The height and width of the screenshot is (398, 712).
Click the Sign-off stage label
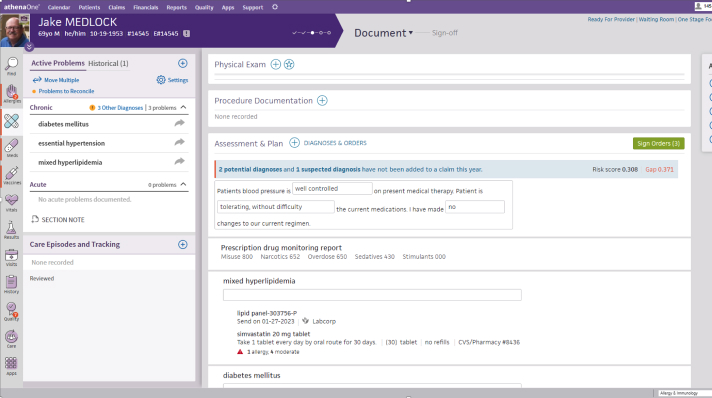[x=445, y=33]
